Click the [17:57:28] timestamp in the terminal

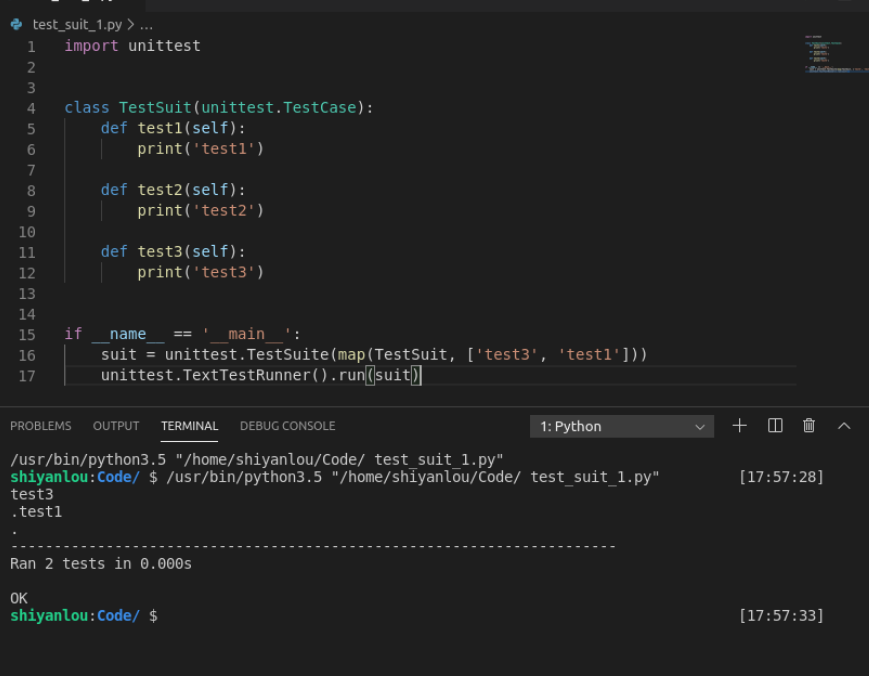pos(781,477)
